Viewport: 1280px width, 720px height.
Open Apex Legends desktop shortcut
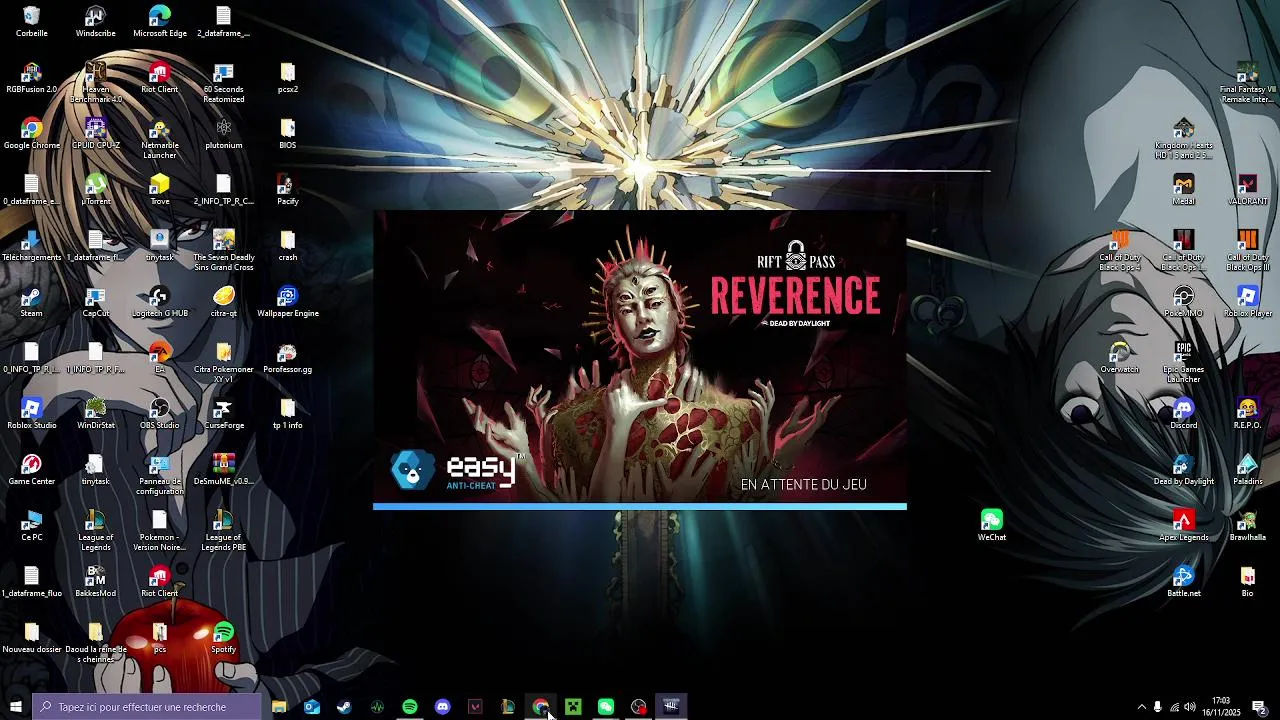(1184, 526)
